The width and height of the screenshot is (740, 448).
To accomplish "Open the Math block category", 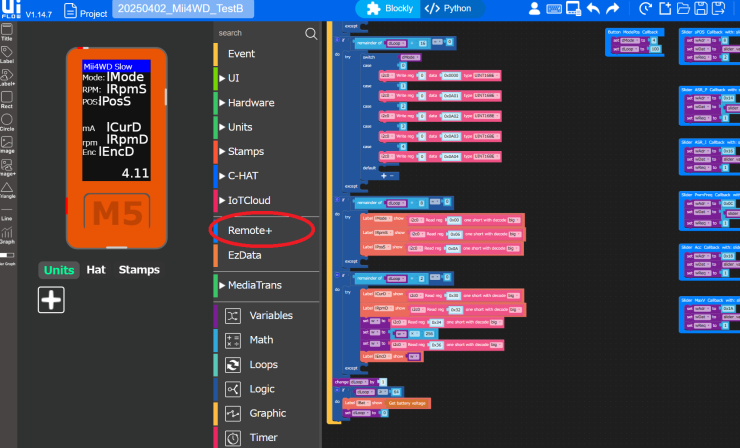I will pos(267,340).
